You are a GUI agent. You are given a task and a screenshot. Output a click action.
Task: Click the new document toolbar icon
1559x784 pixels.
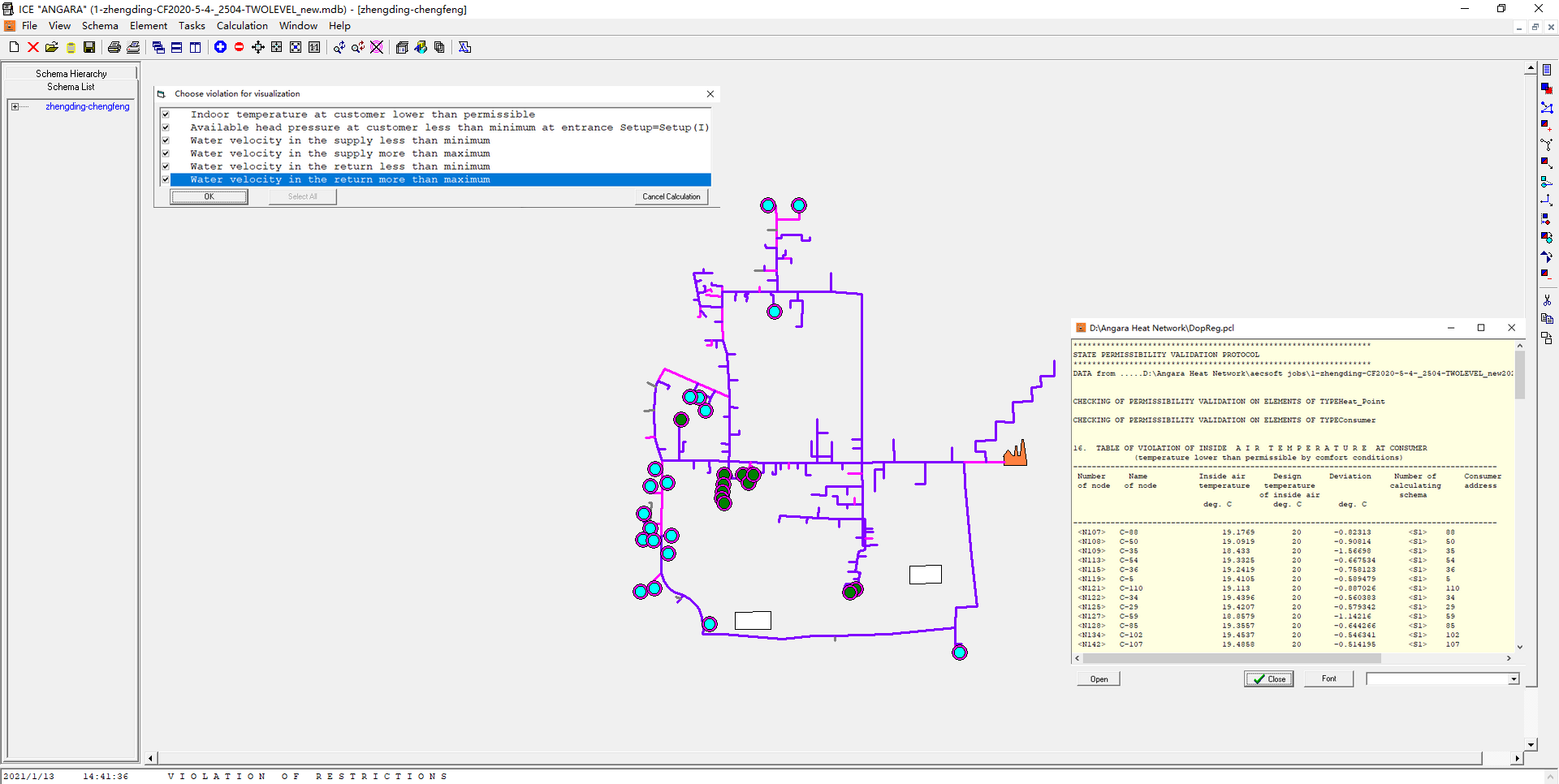pyautogui.click(x=14, y=47)
